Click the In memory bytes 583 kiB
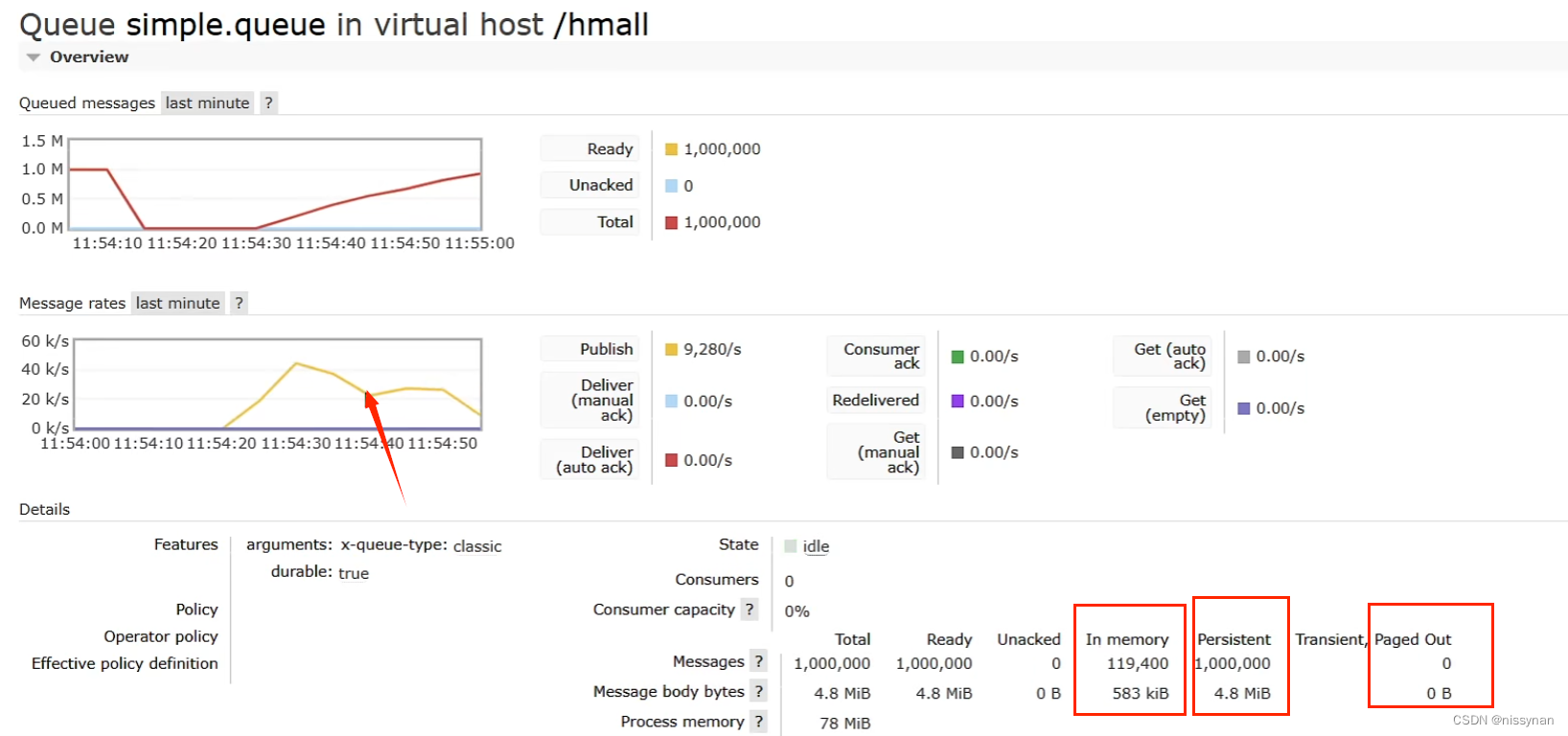This screenshot has height=736, width=1568. 1141,693
